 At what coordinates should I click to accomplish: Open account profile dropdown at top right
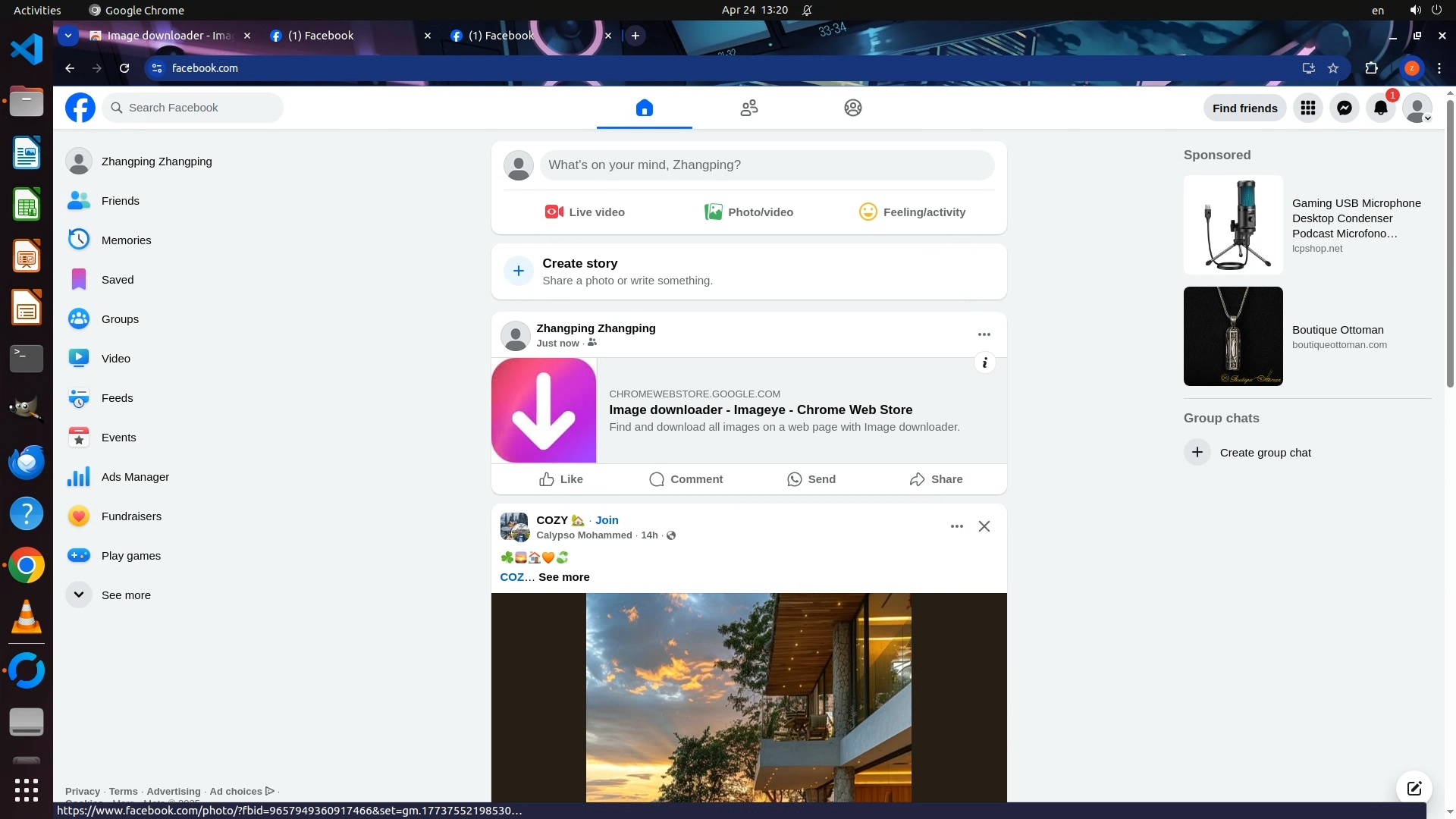point(1417,108)
